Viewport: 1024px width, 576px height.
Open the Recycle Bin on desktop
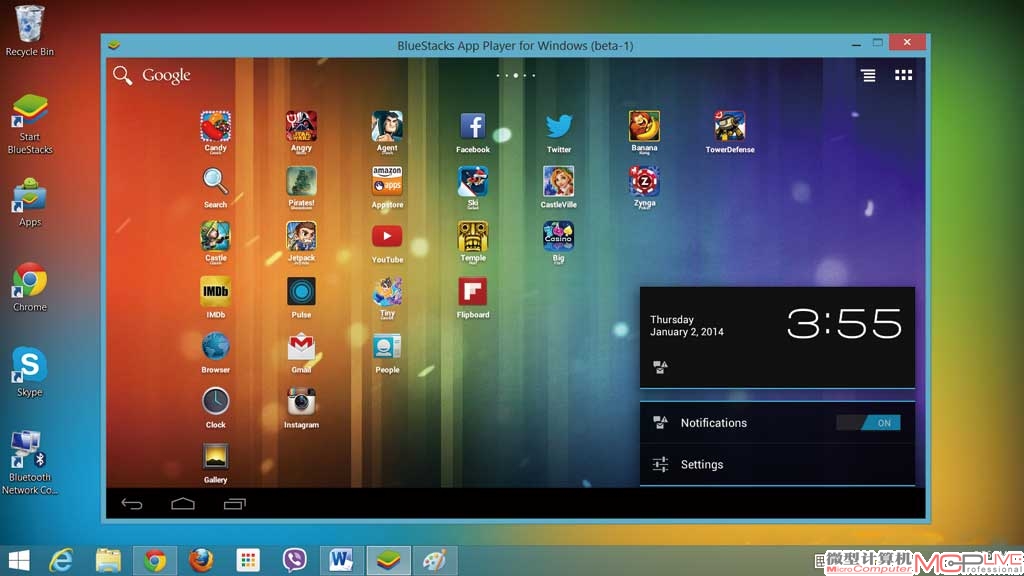[x=29, y=31]
